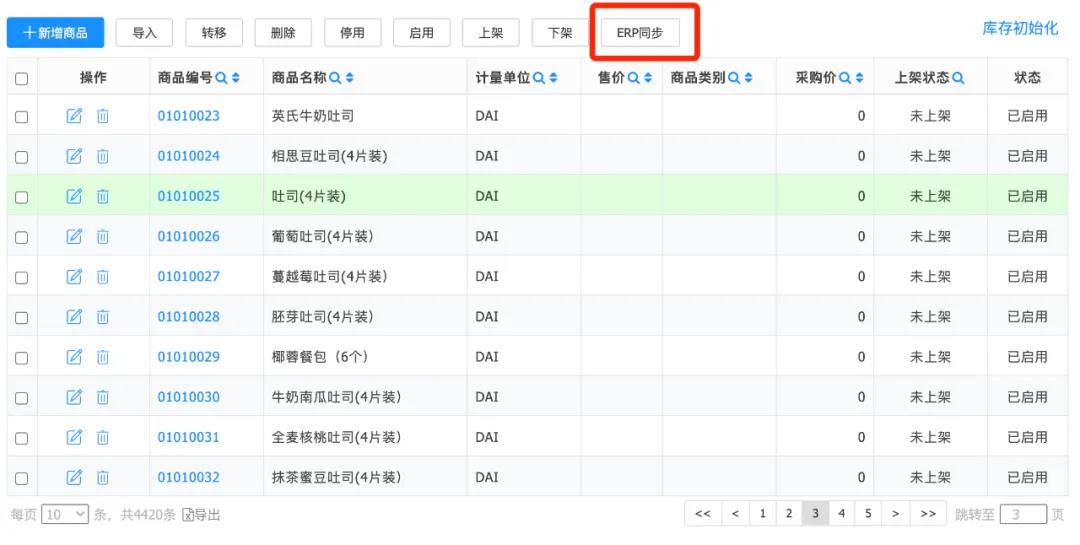1080x545 pixels.
Task: Edit 抹茶蜜豆吐司 product entry
Action: 74,477
